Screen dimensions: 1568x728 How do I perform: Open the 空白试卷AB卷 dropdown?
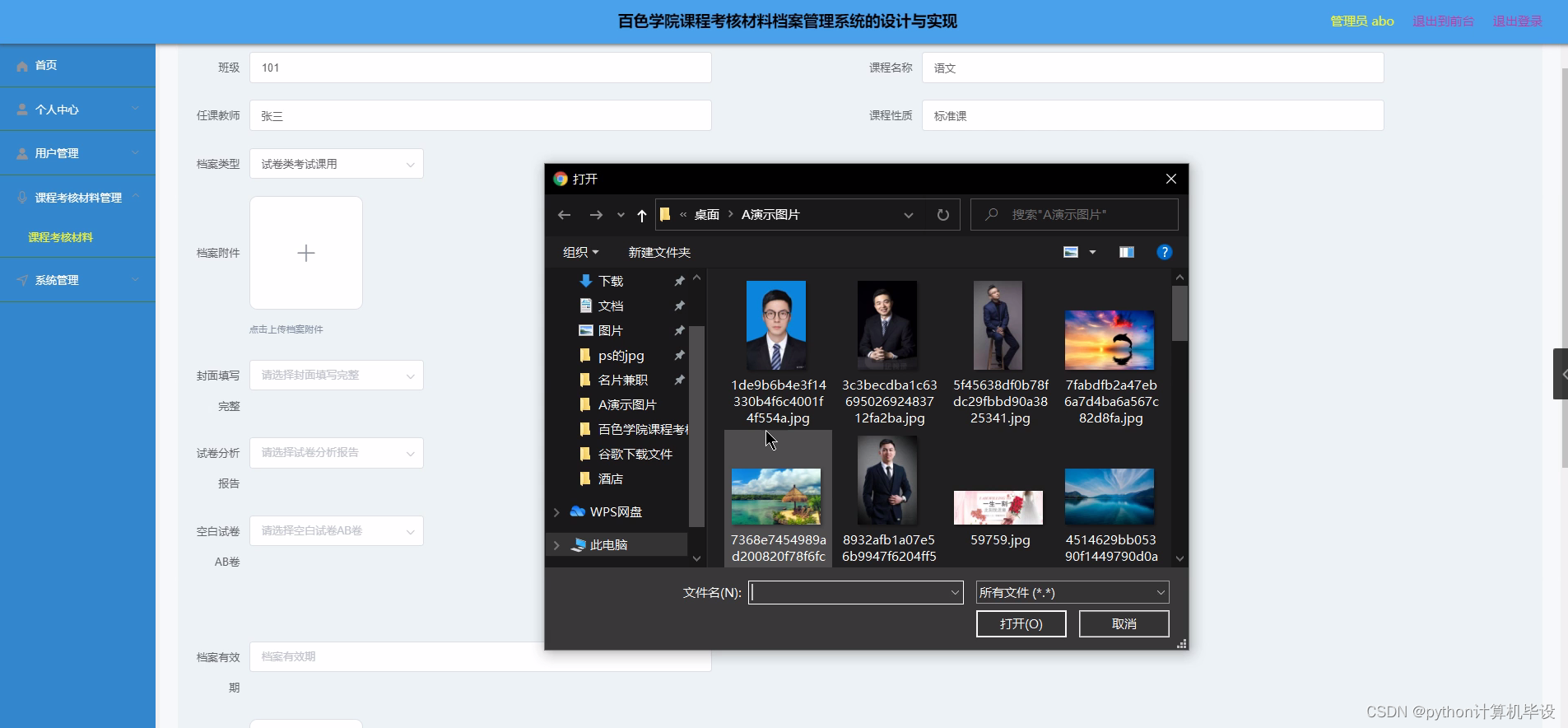337,531
